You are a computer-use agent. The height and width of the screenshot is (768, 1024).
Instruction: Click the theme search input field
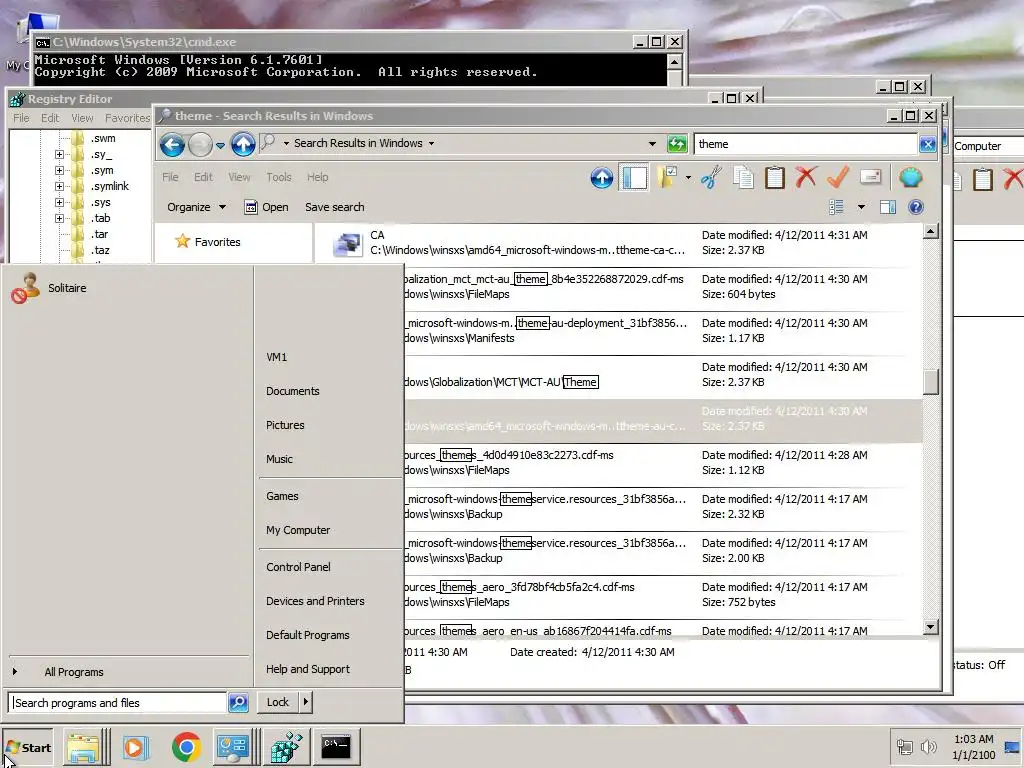pos(805,144)
